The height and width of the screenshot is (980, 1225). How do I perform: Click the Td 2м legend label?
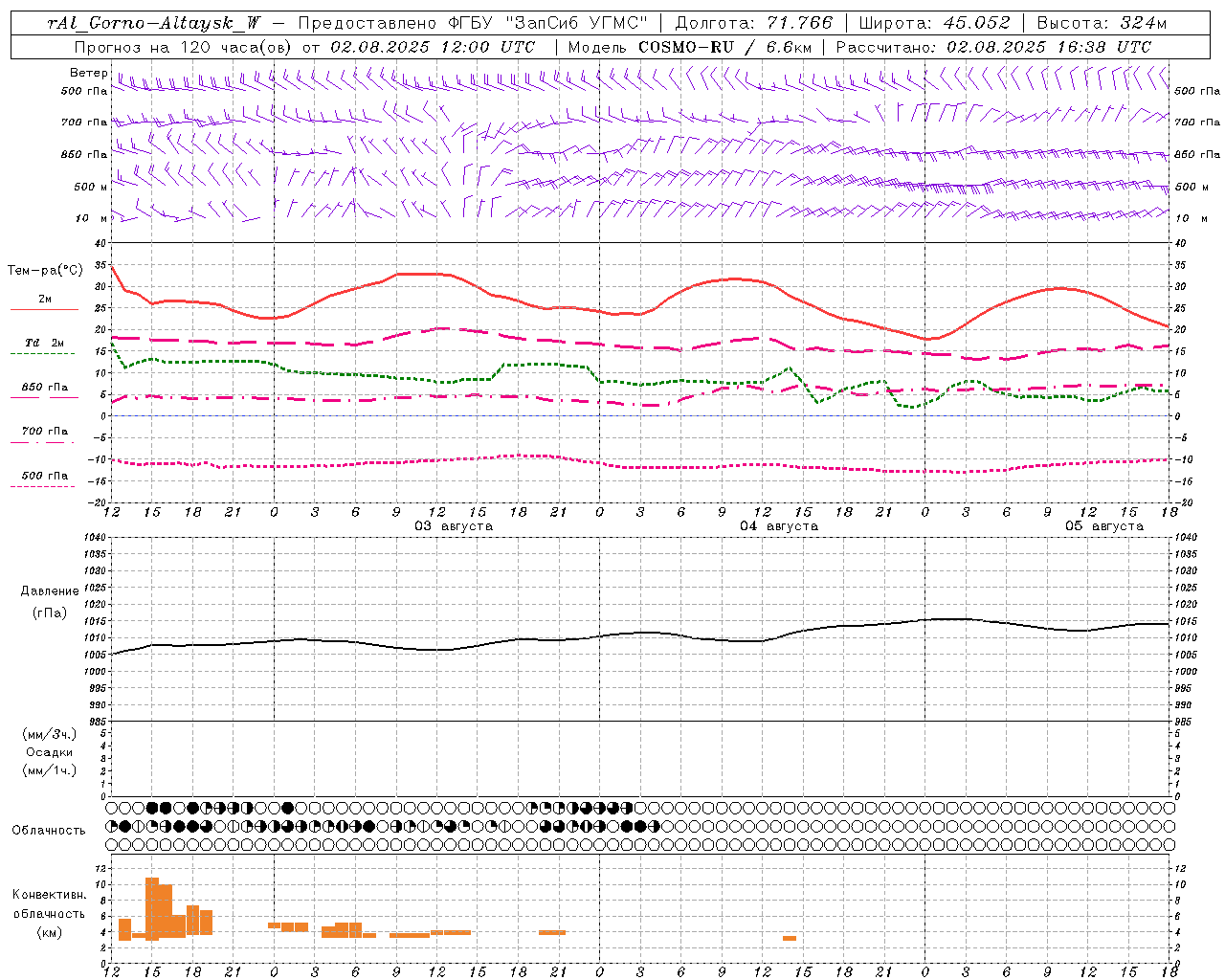44,343
